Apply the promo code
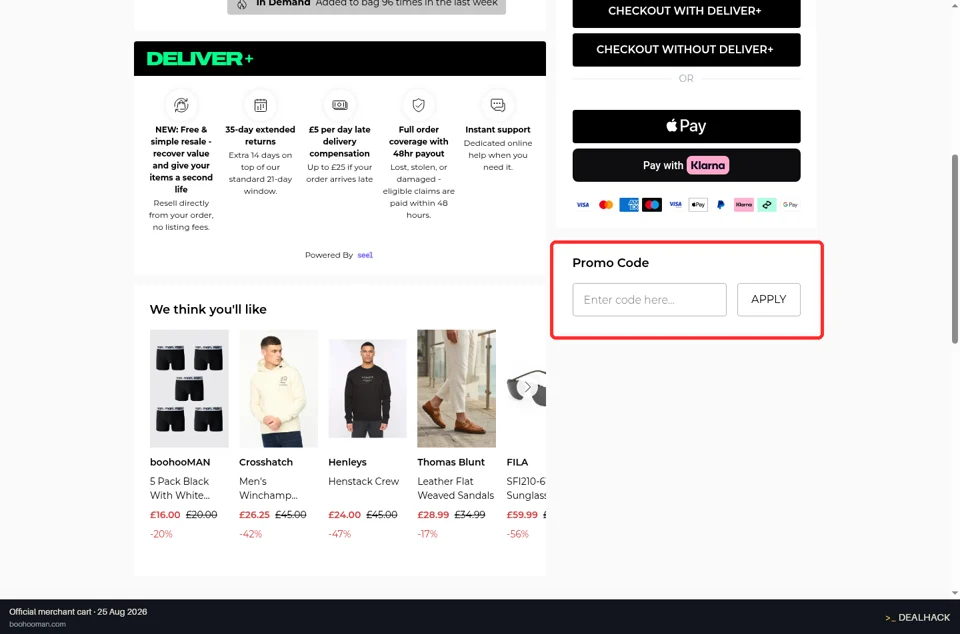 pyautogui.click(x=769, y=300)
